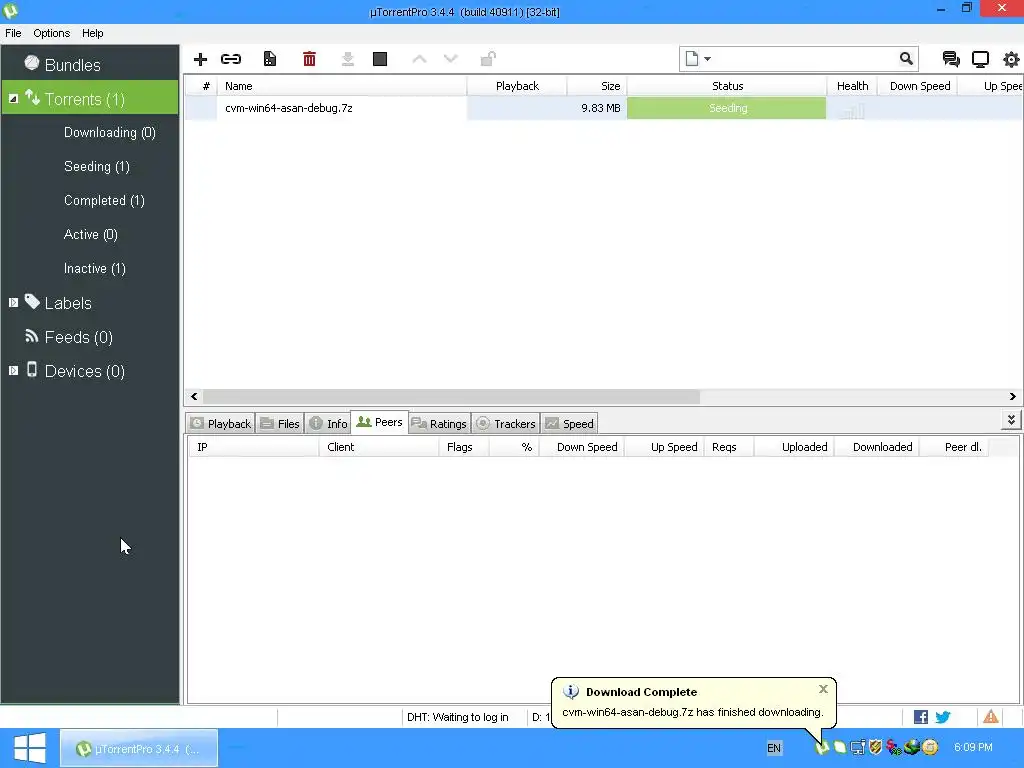Switch to the Playback tab
This screenshot has width=1024, height=768.
click(x=221, y=424)
